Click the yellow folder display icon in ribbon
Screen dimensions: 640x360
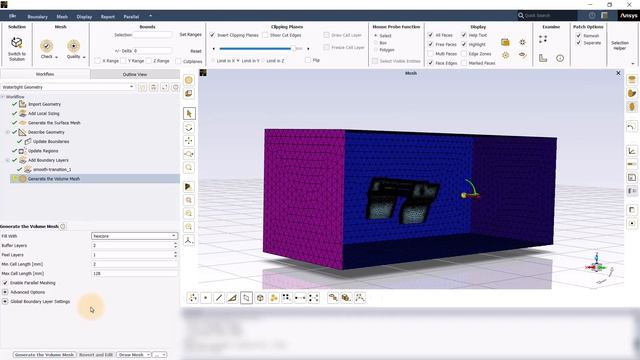[505, 42]
